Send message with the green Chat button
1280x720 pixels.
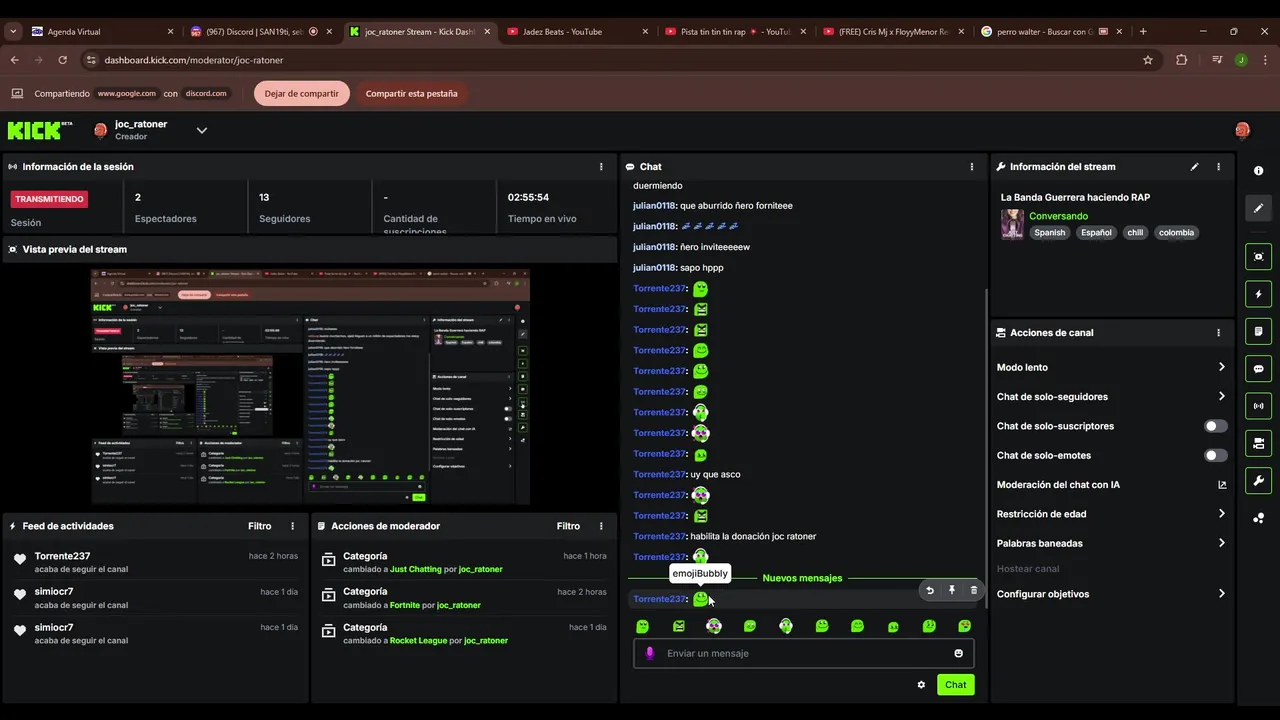click(956, 685)
